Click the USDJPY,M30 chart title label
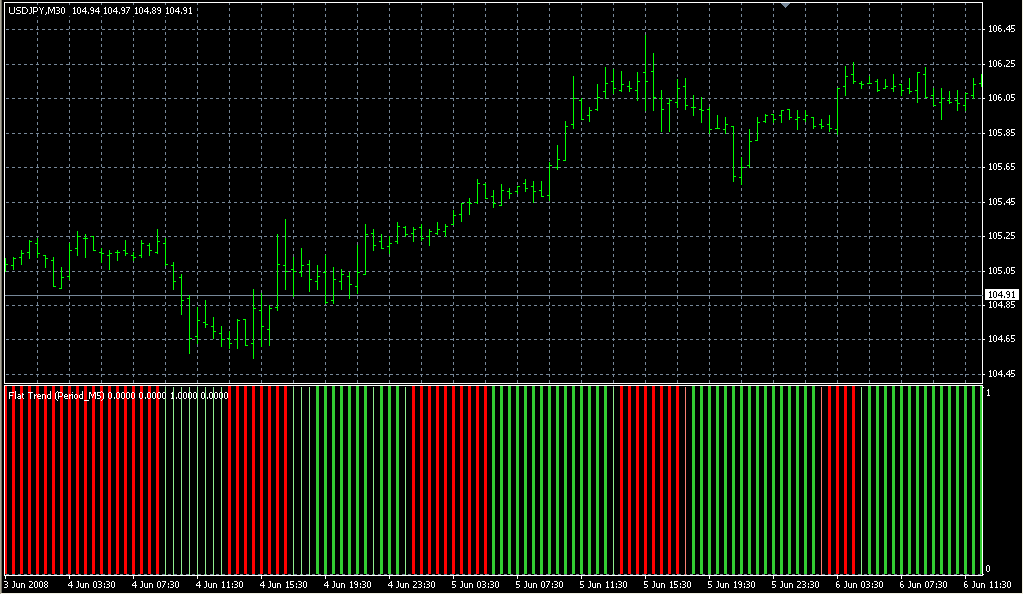 click(37, 11)
